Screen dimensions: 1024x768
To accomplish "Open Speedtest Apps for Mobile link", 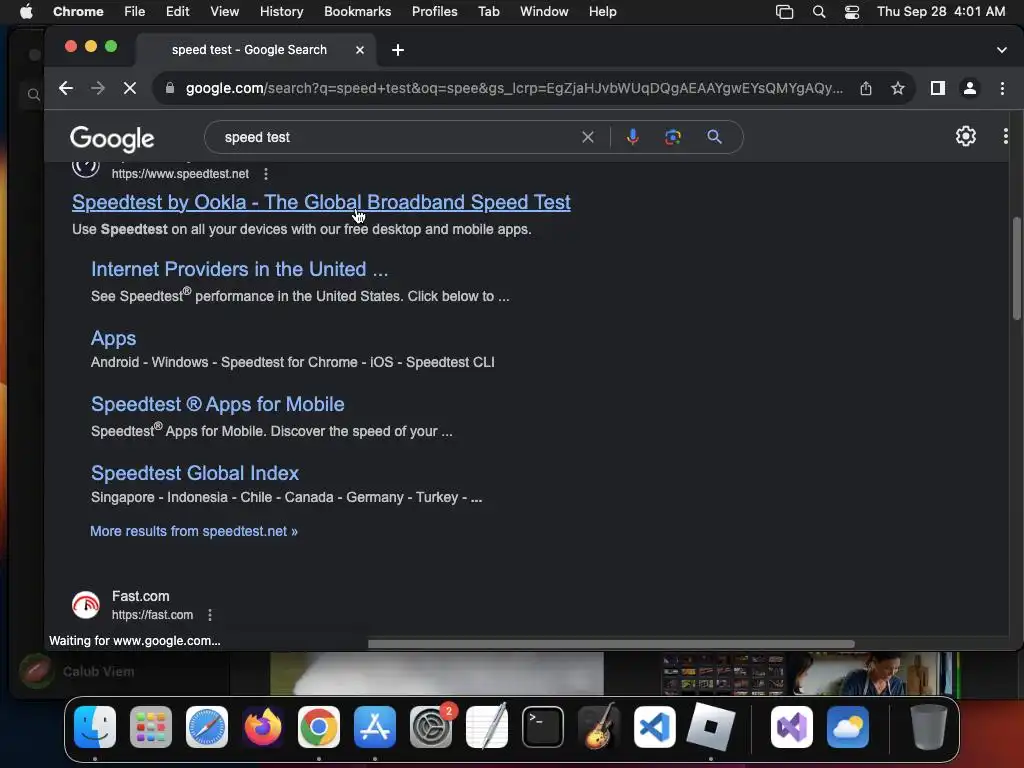I will point(217,404).
